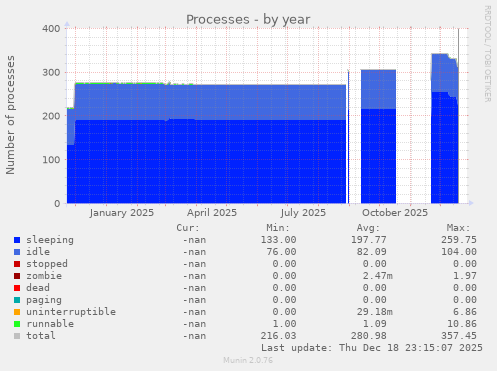
Task: Click the 'Cur:' column header
Action: (x=188, y=228)
